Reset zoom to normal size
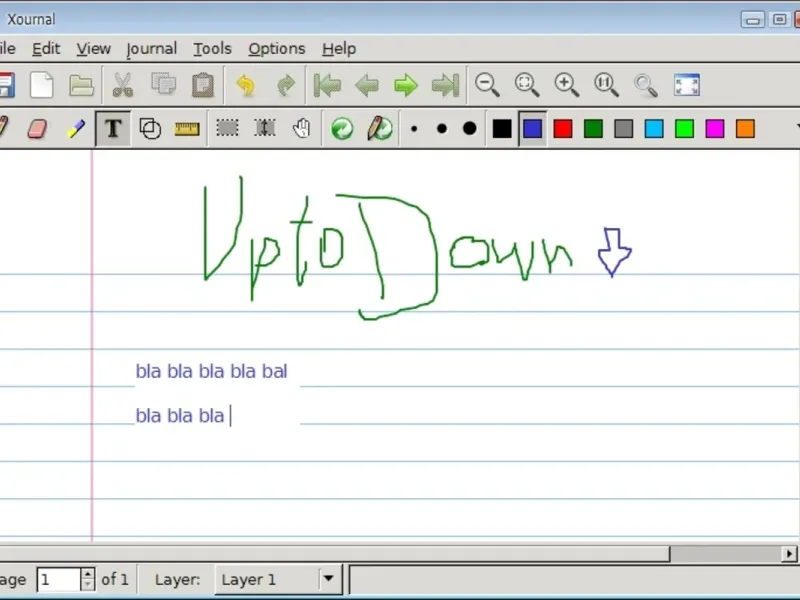The width and height of the screenshot is (800, 600). point(606,85)
